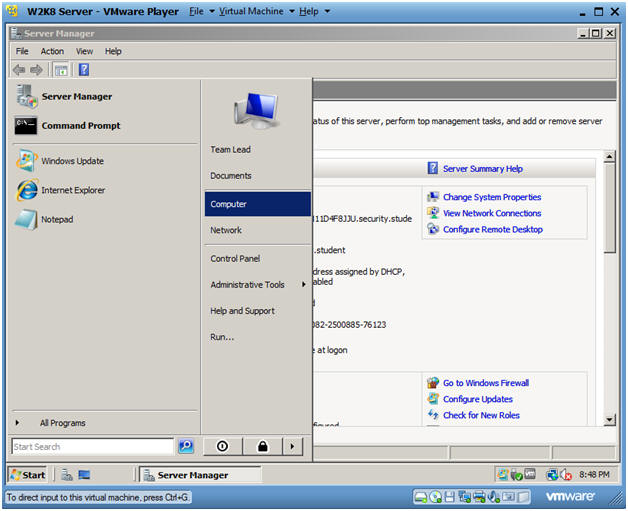Click Windows Firewall icon
628x511 pixels.
[433, 382]
